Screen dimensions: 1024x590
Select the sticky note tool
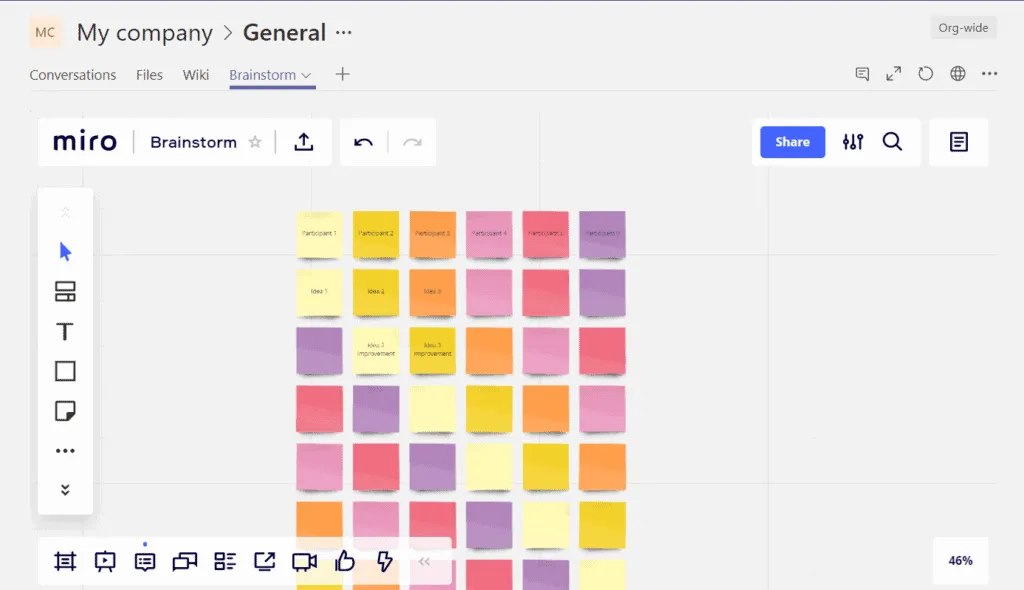64,411
